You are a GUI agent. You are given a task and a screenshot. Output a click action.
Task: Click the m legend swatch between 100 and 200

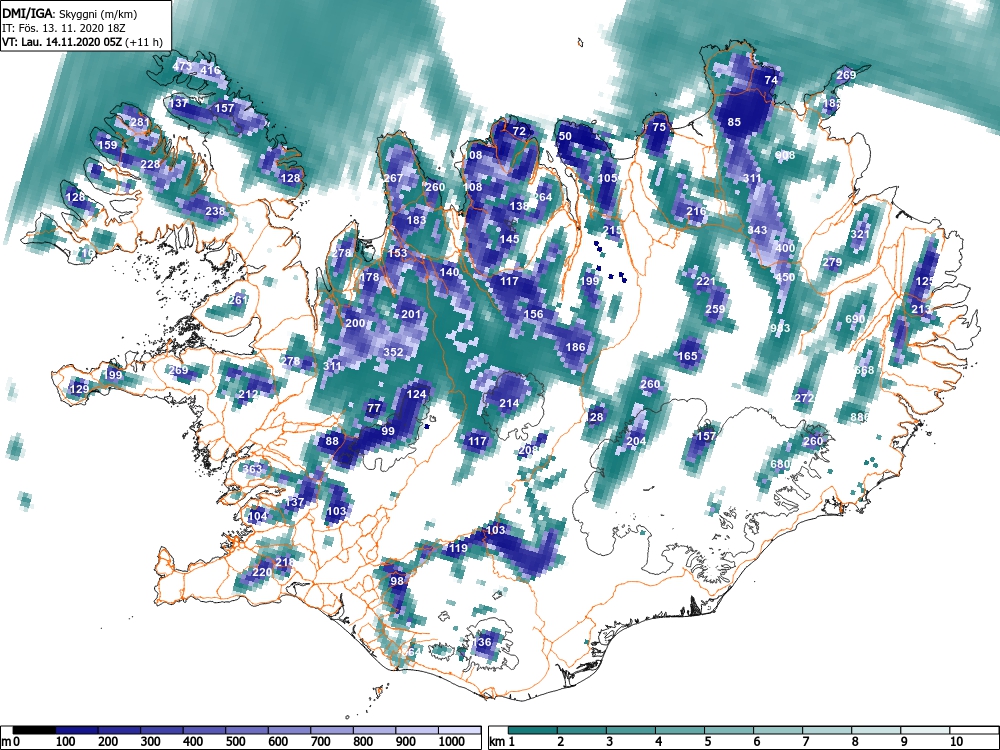tap(77, 731)
